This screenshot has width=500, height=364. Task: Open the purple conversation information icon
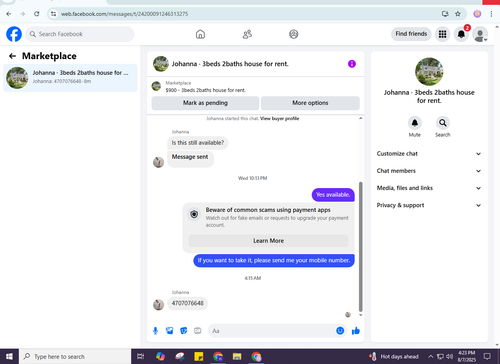coord(352,64)
